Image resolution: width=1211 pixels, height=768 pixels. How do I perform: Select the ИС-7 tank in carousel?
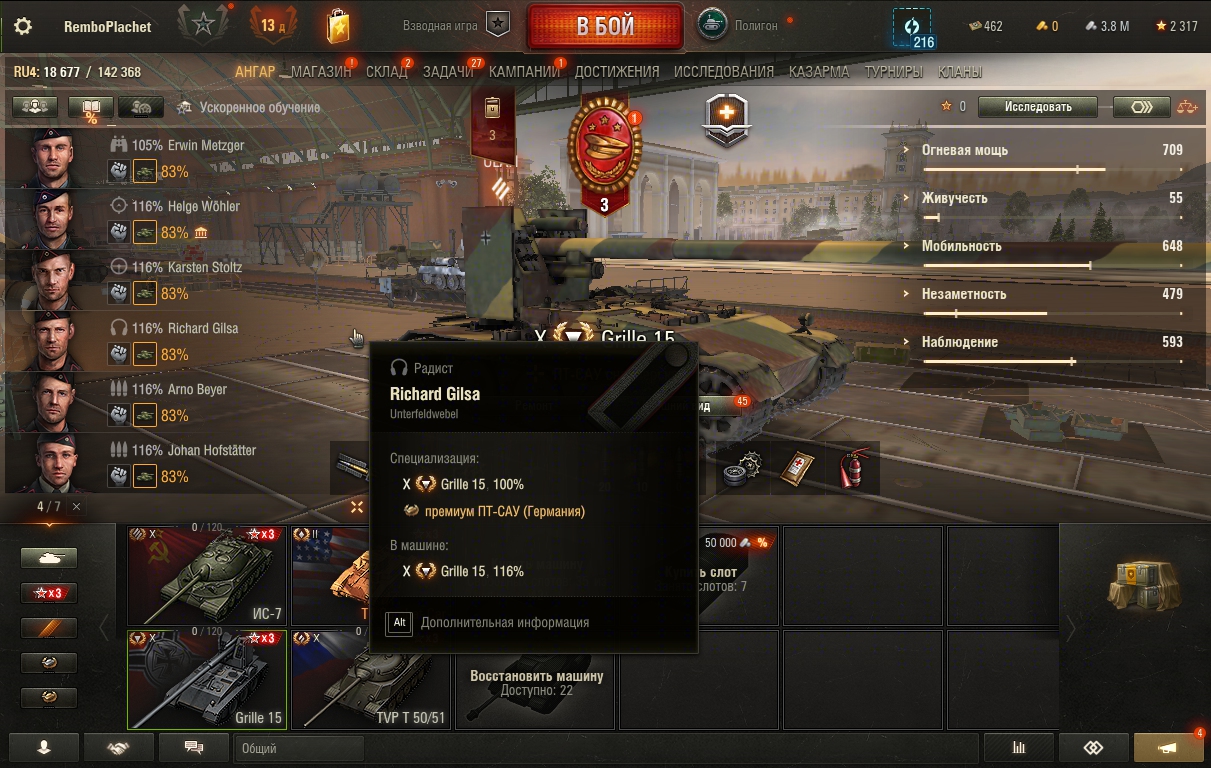click(207, 576)
